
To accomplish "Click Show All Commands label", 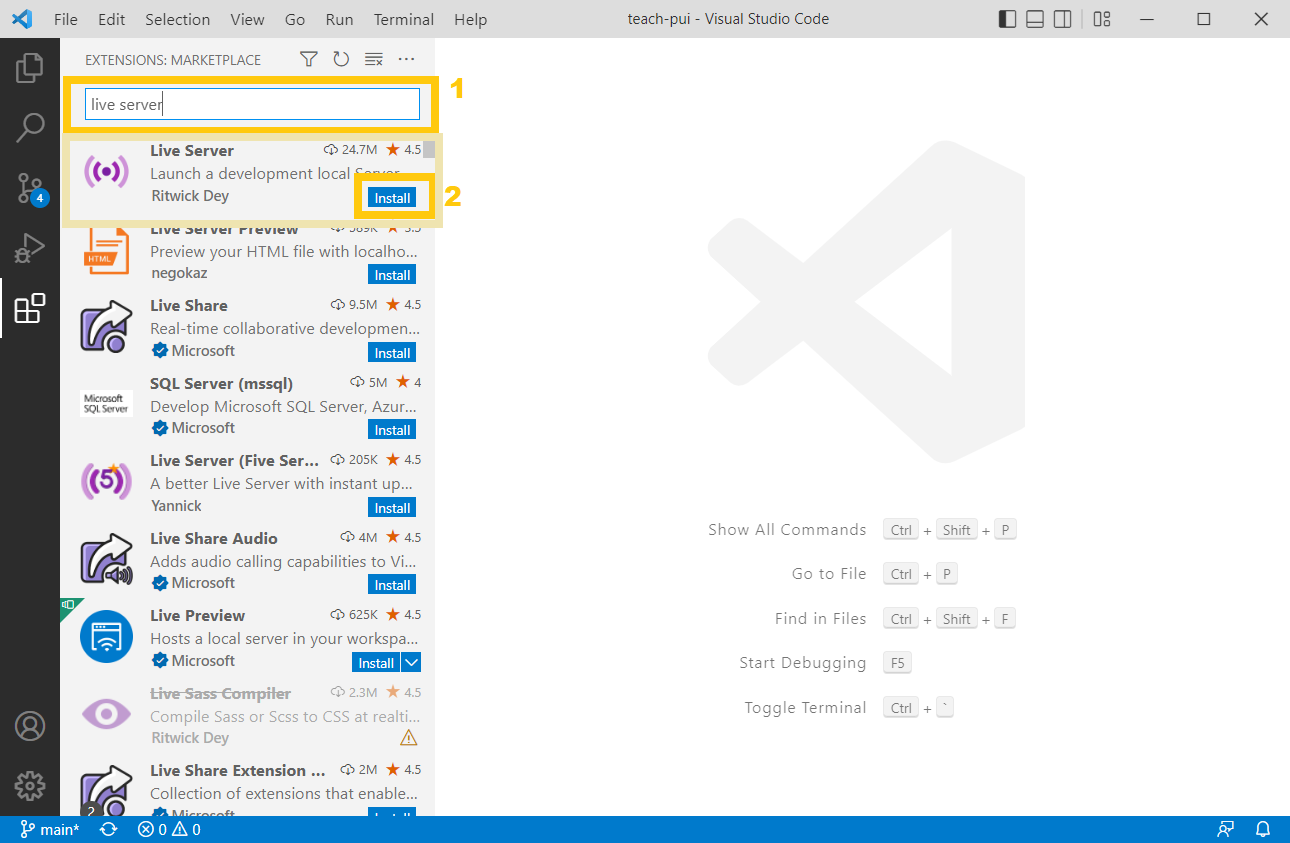I will [x=787, y=530].
